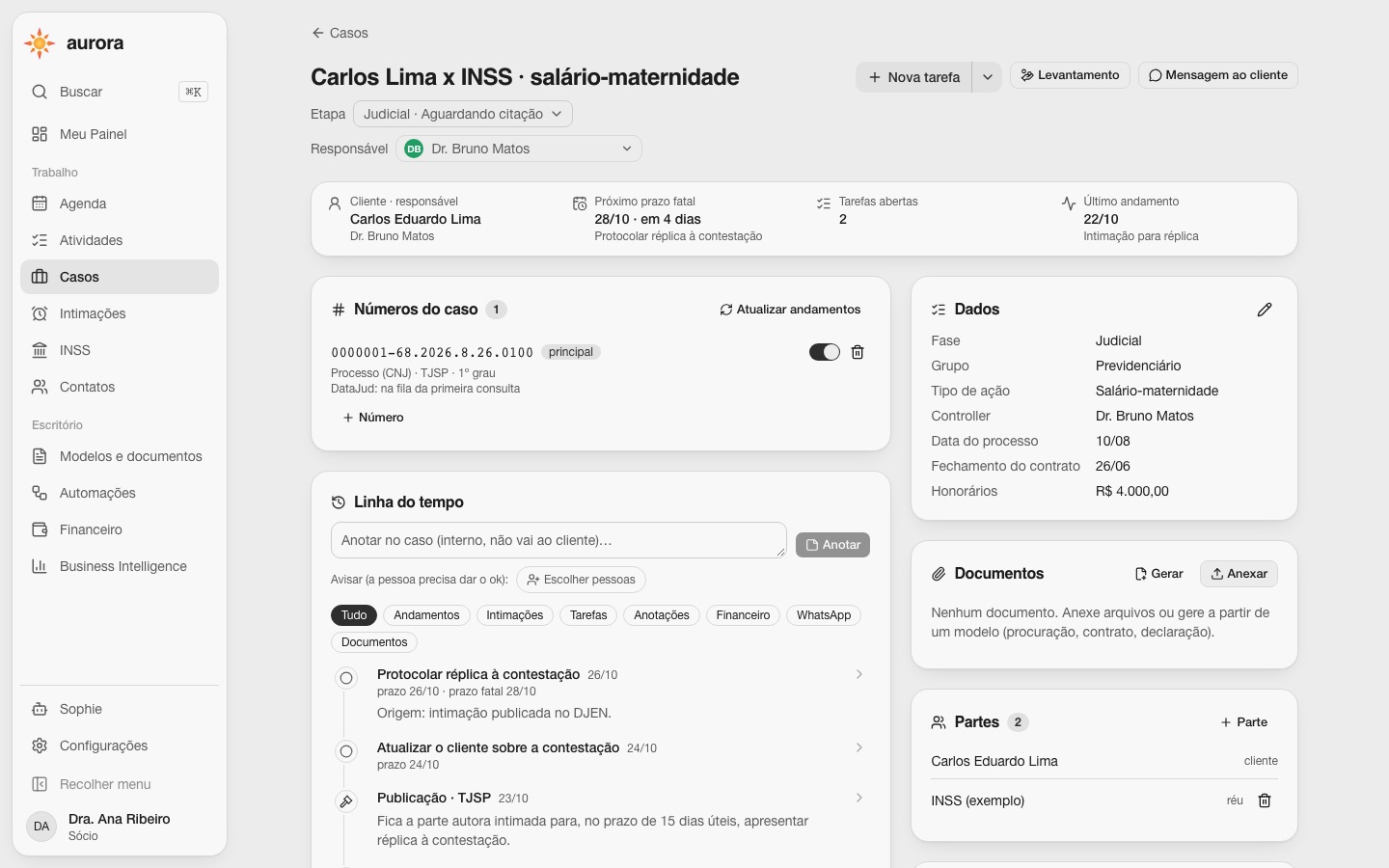Click Escolher pessoas button
This screenshot has width=1389, height=868.
point(581,580)
